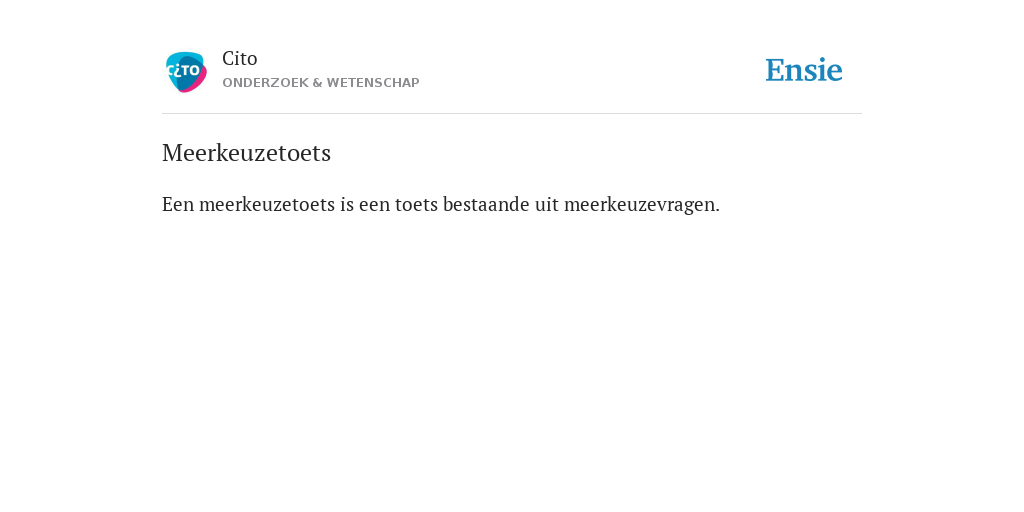Click the white 'cito' lettering inside the shield
Viewport: 1024px width, 512px height.
pyautogui.click(x=183, y=69)
